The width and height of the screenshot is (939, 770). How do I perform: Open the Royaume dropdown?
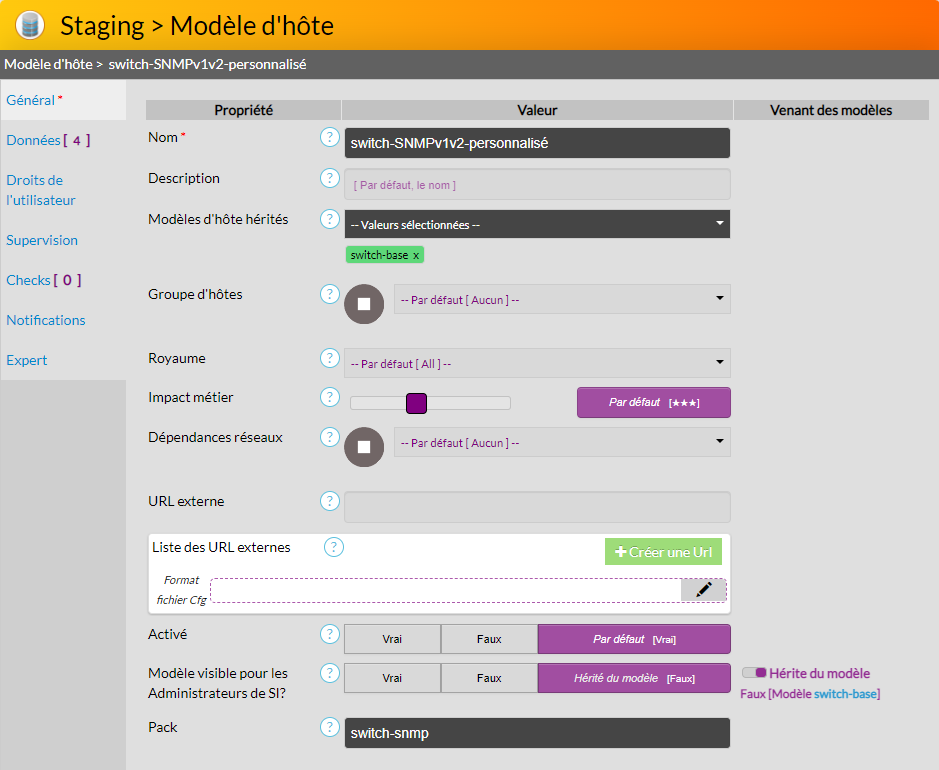coord(537,363)
